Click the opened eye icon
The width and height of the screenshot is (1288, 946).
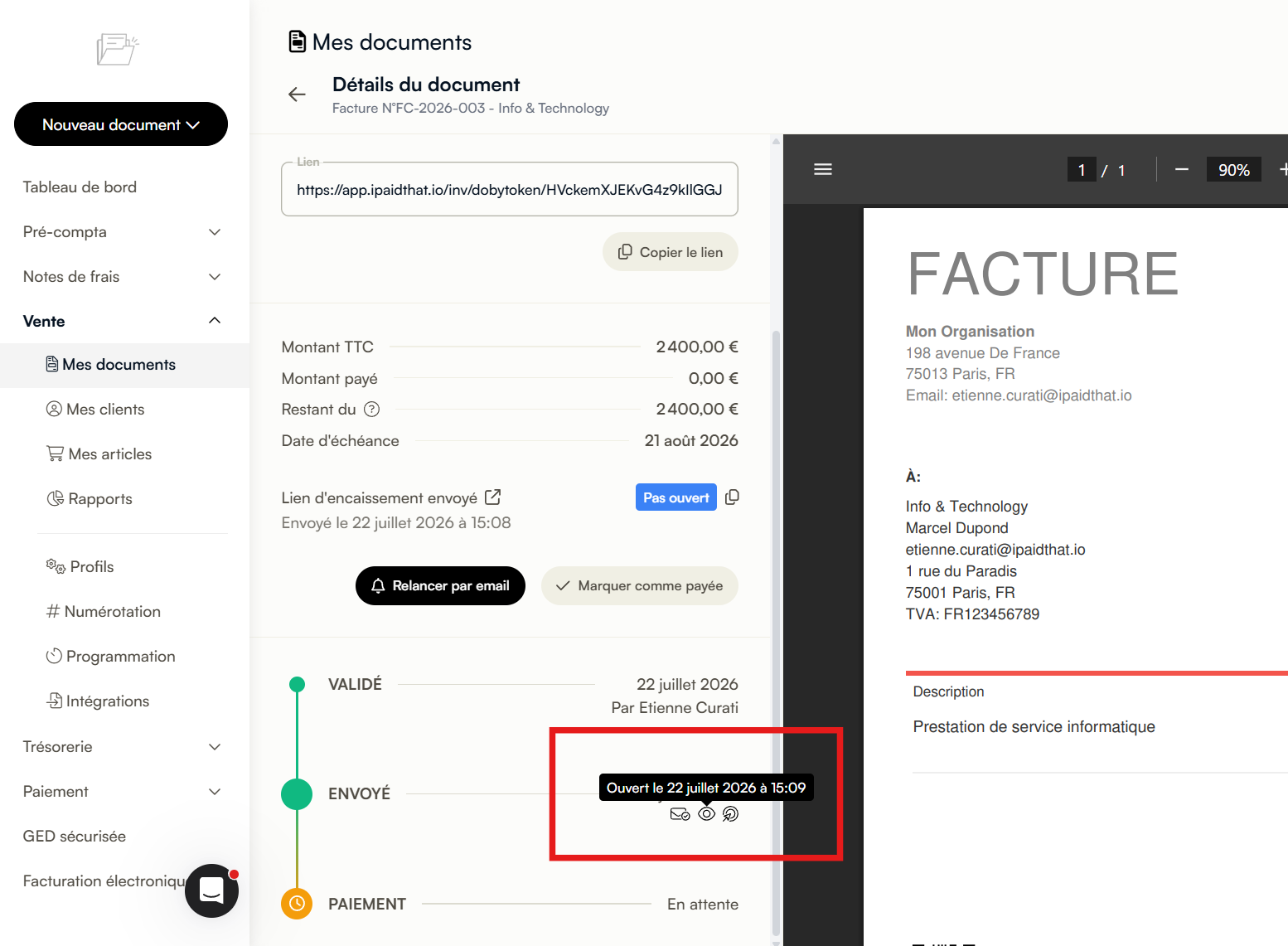[x=706, y=814]
